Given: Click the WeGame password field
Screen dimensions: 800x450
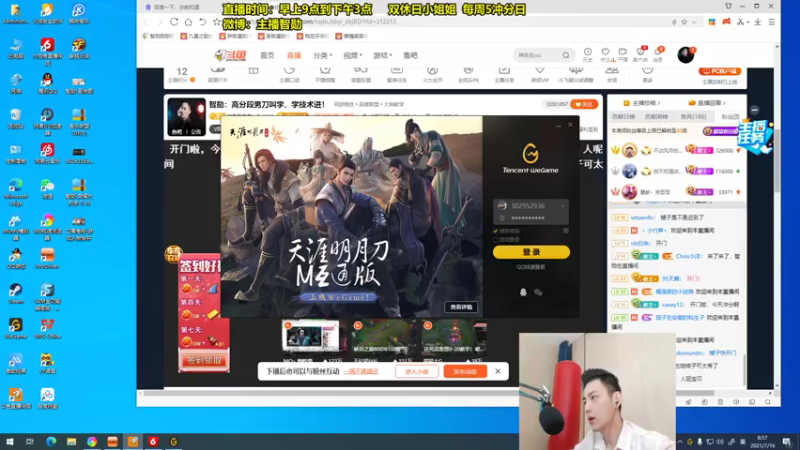Looking at the screenshot, I should click(531, 218).
